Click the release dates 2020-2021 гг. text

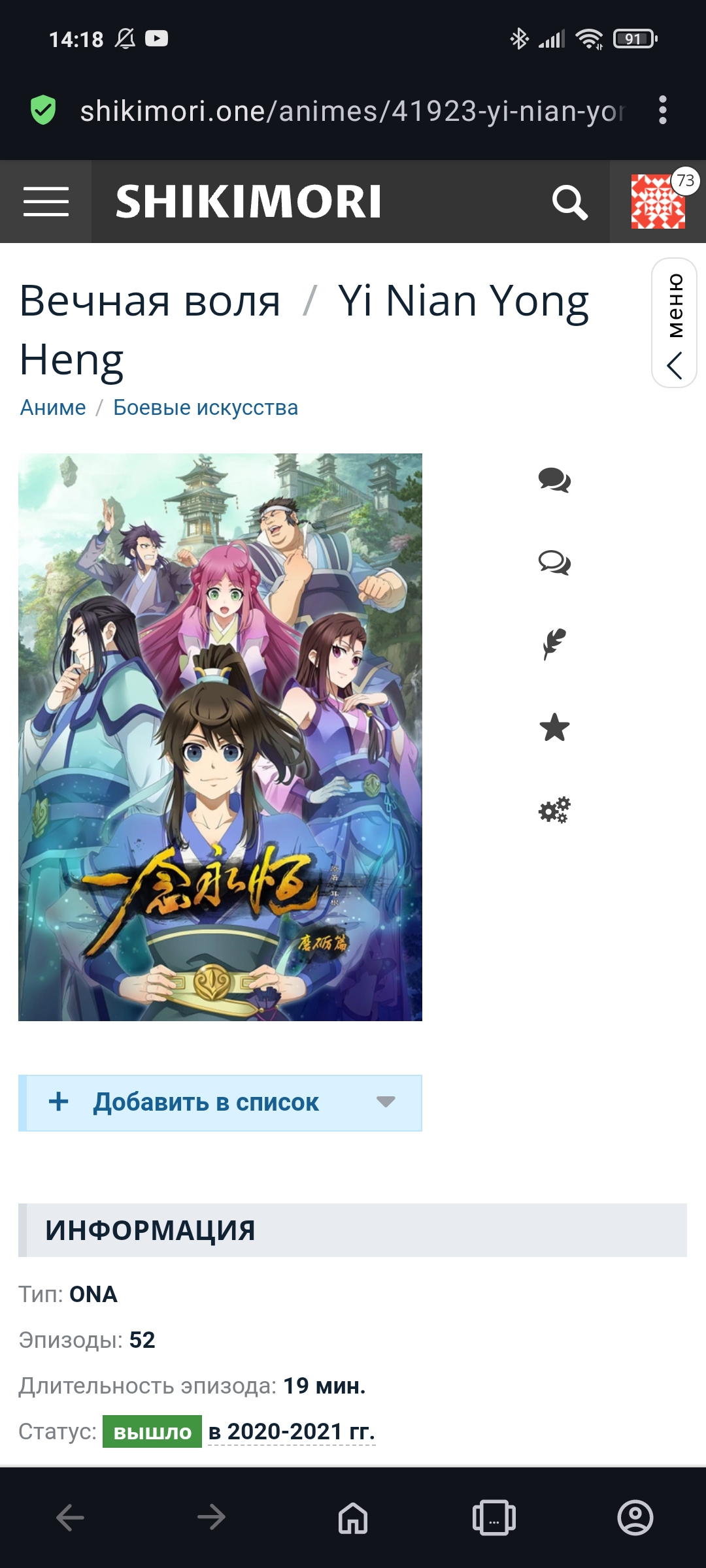[292, 1431]
